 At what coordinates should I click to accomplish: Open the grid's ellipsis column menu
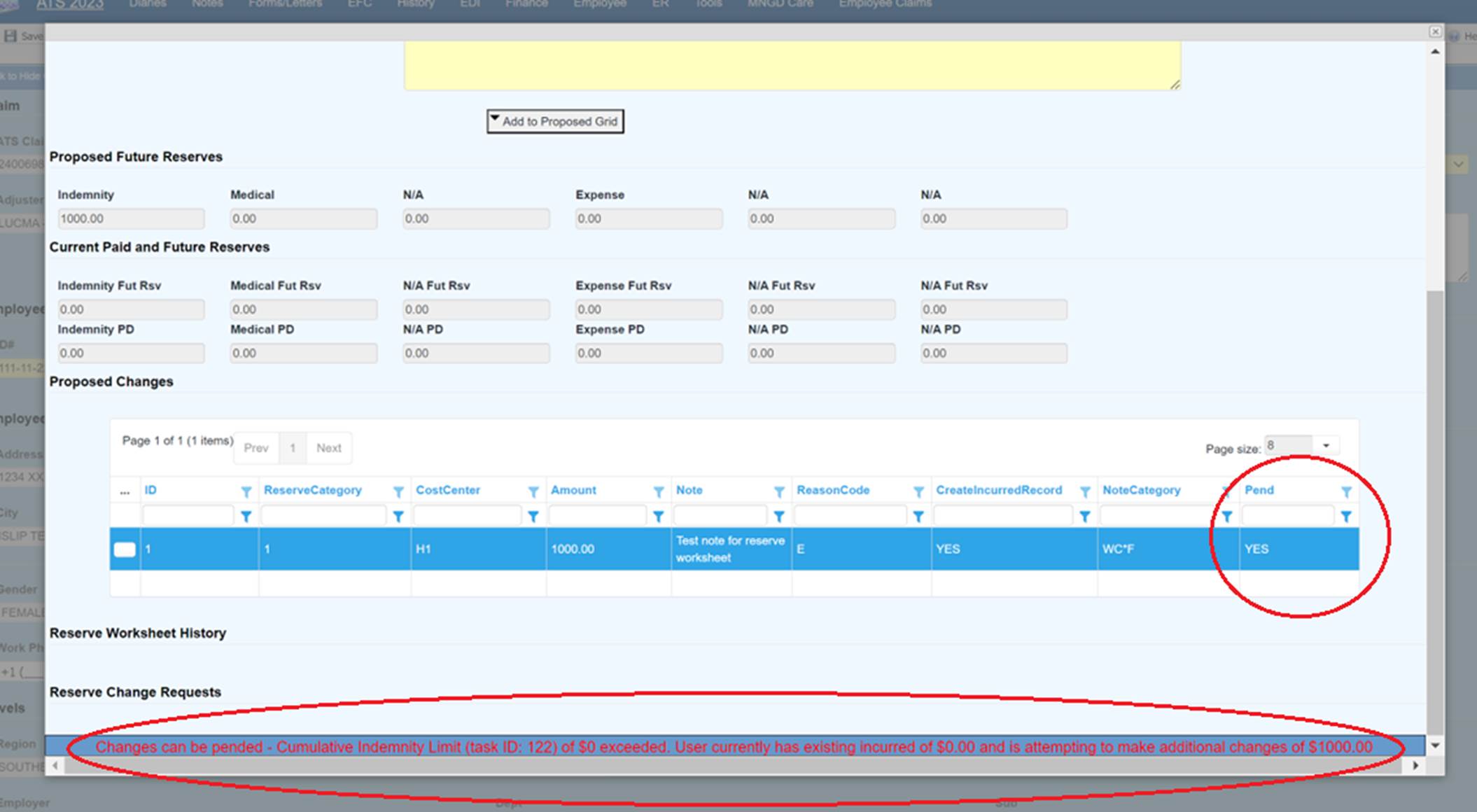click(x=125, y=491)
